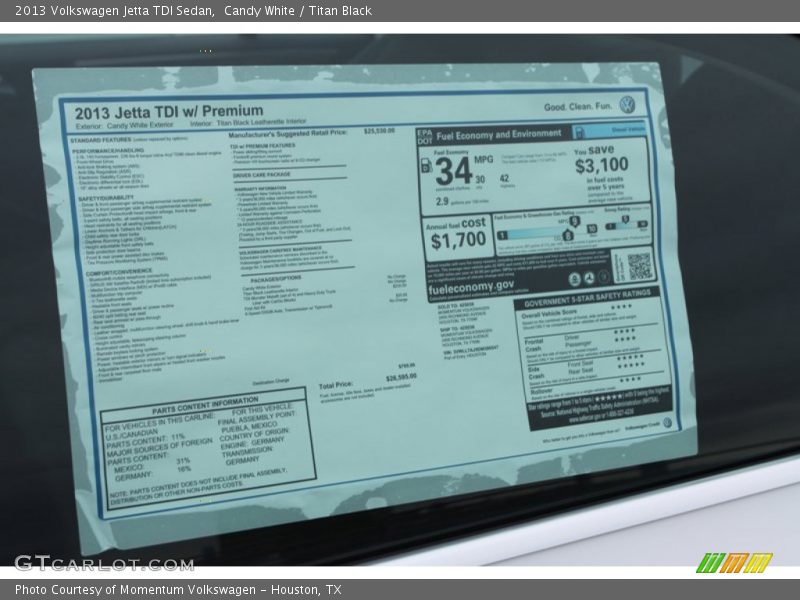
Task: Click the Diesel Vehicle fuel pump icon
Action: tap(579, 132)
